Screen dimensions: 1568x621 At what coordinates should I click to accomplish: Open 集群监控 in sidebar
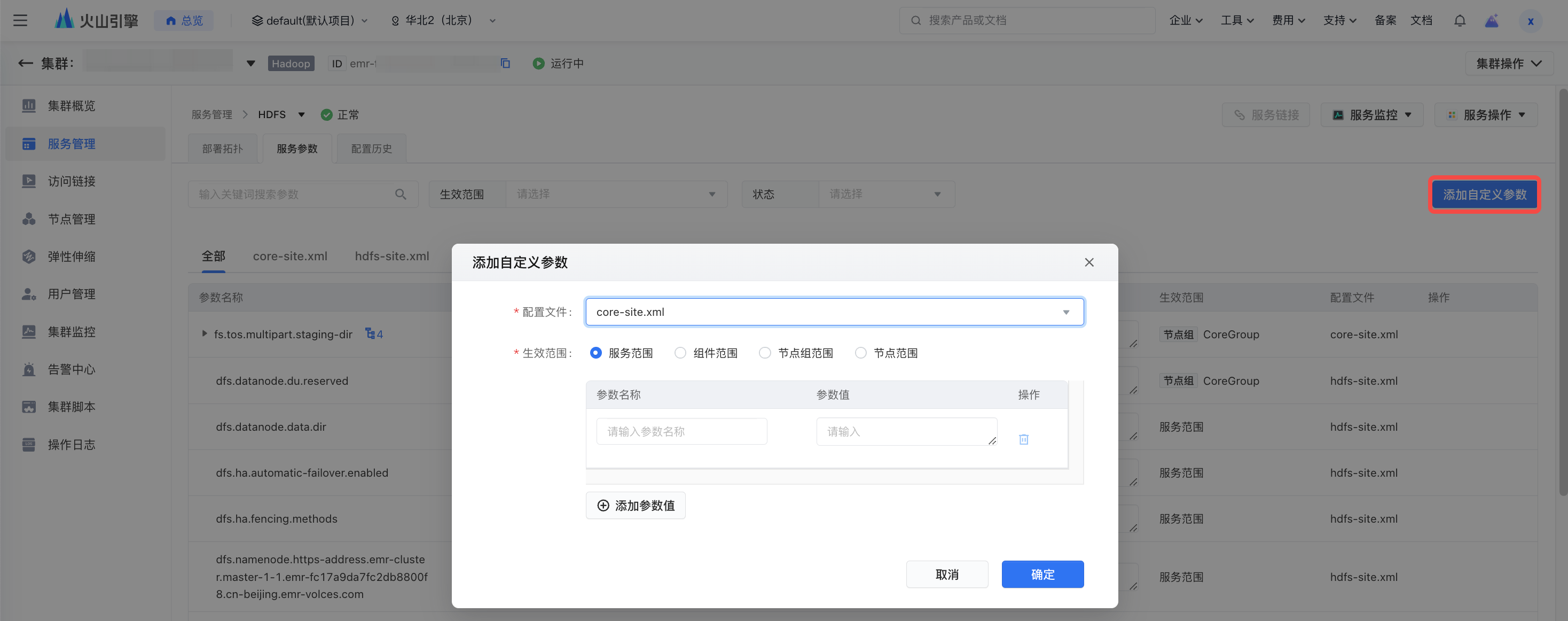click(x=71, y=332)
